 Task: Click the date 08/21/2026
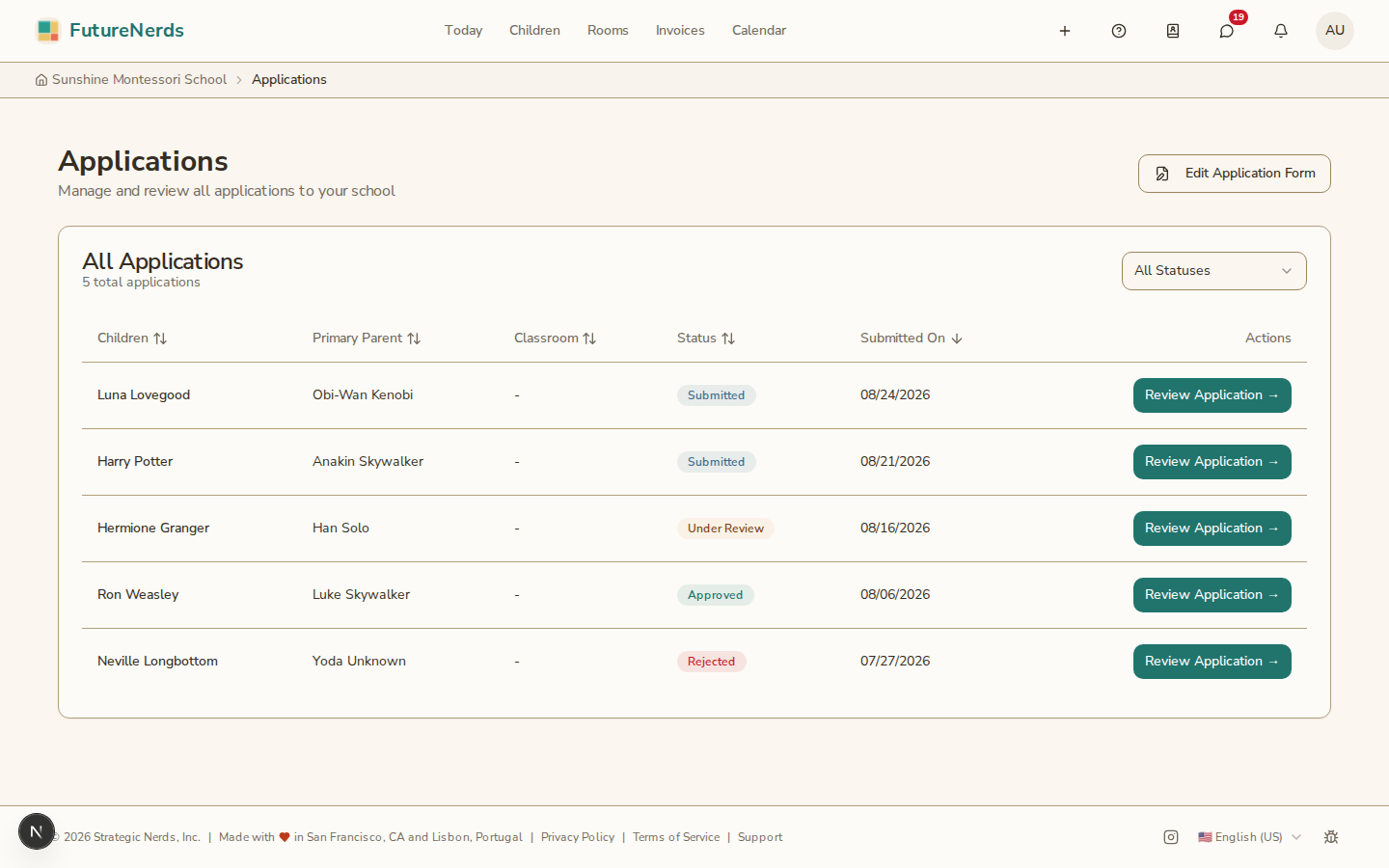tap(895, 462)
